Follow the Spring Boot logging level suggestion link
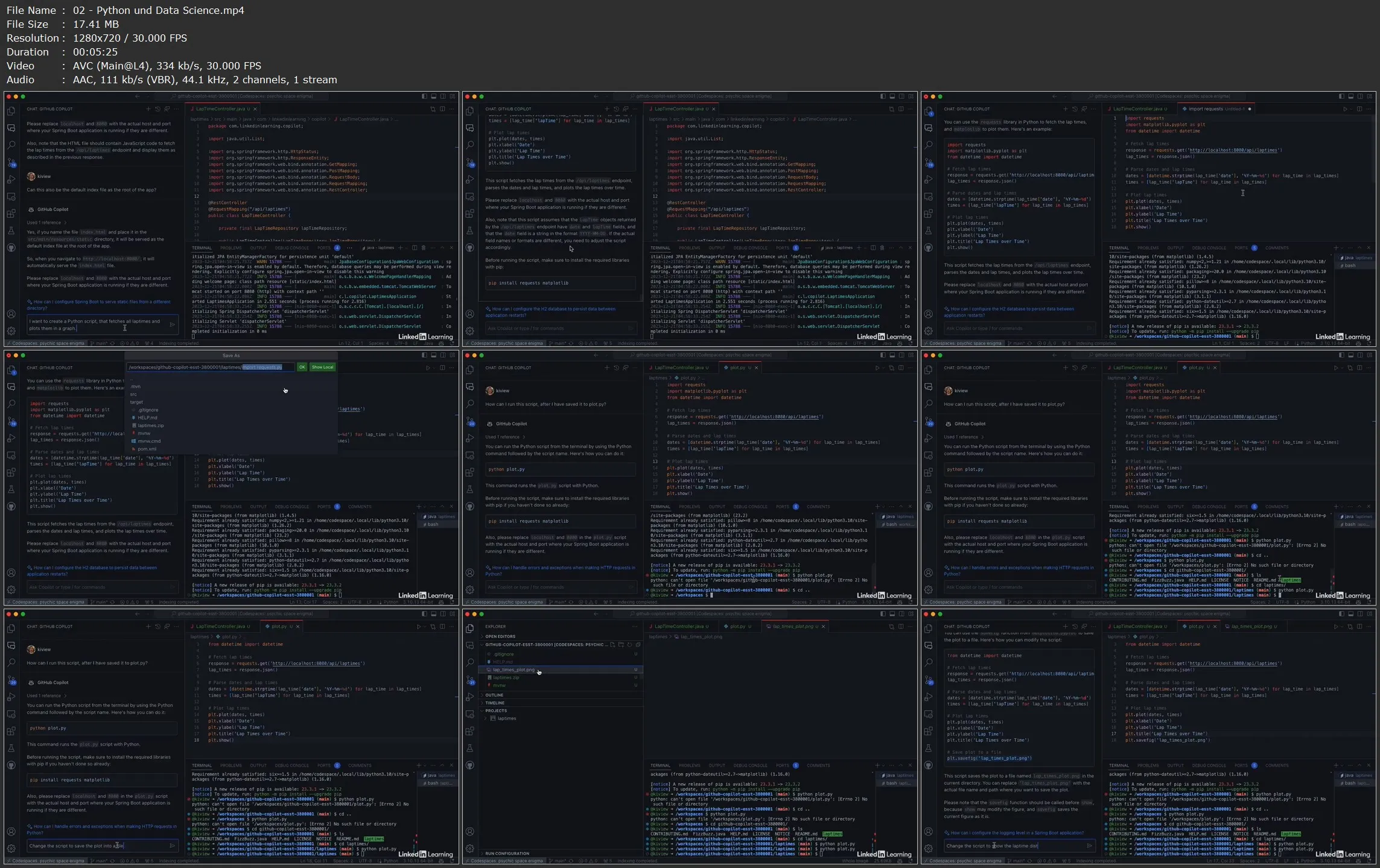Screen dimensions: 1380x868 tap(1014, 833)
